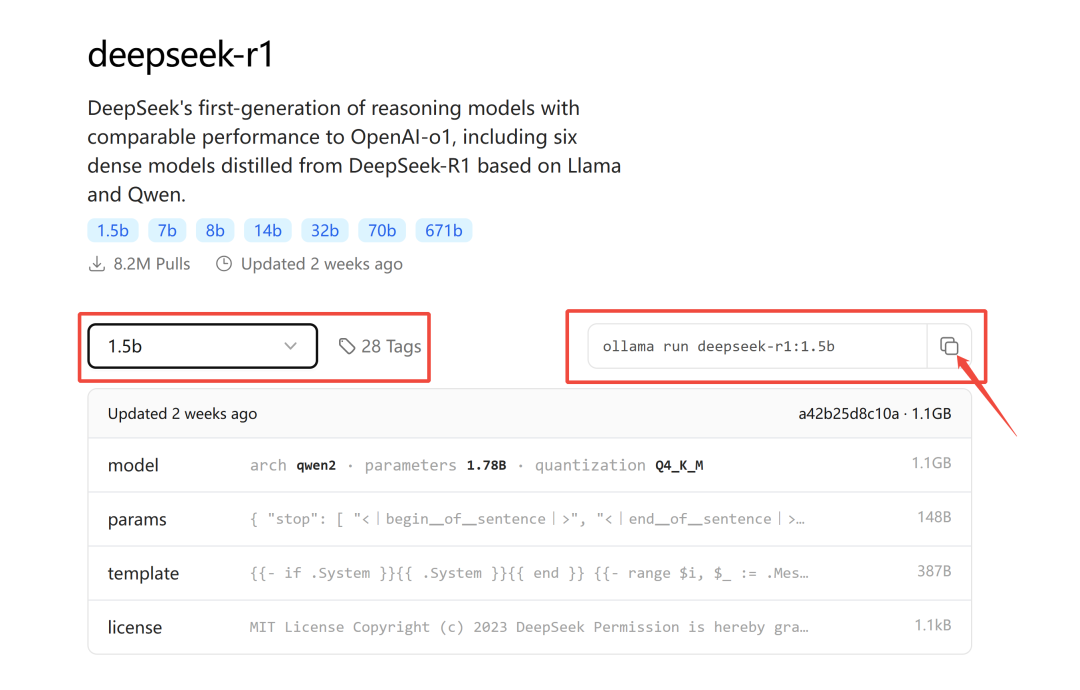The height and width of the screenshot is (690, 1080).
Task: Open the model file row
Action: (x=530, y=465)
